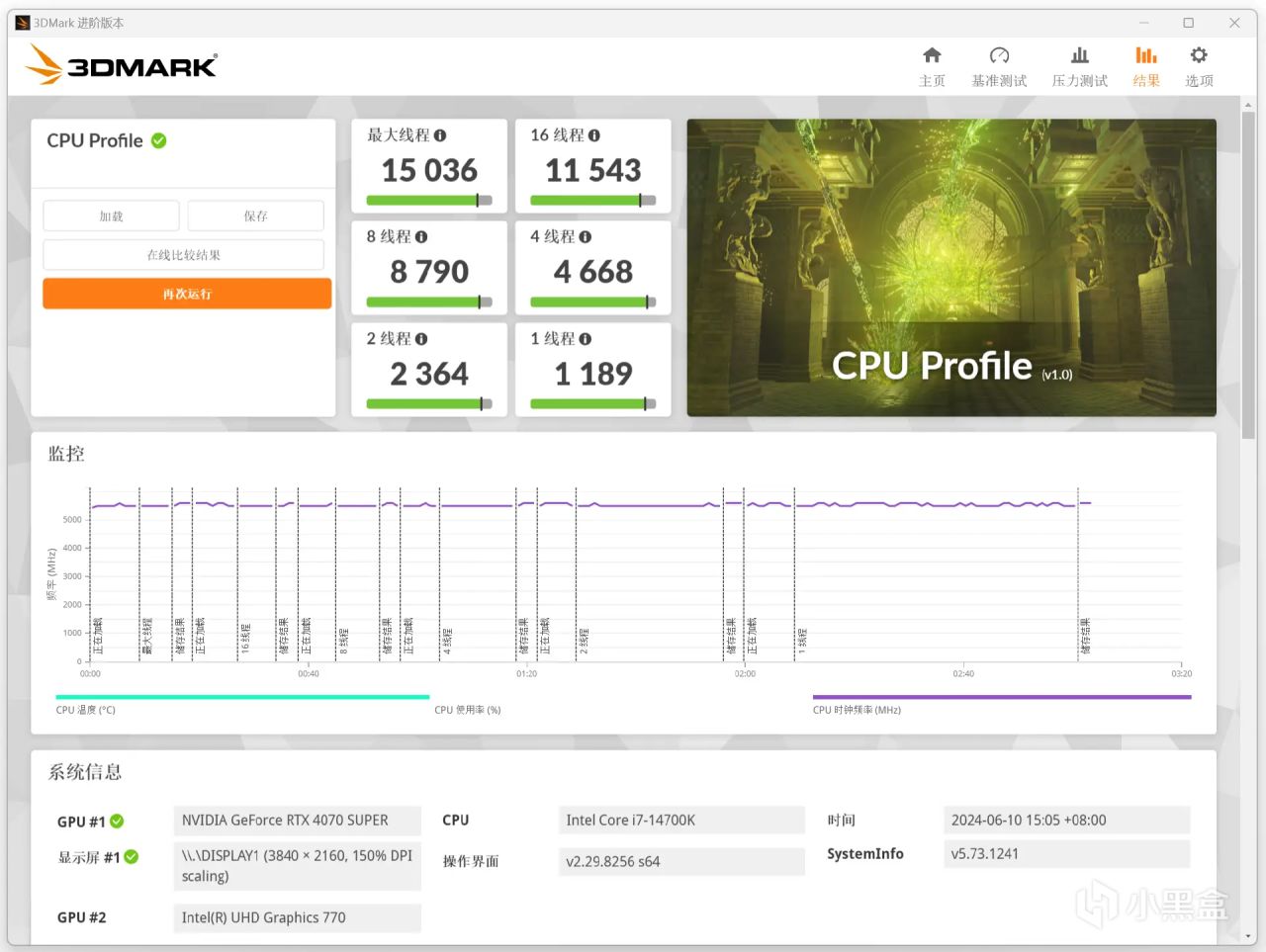Viewport: 1266px width, 952px height.
Task: Select the 4线程 marker in the monitoring chart
Action: [448, 641]
